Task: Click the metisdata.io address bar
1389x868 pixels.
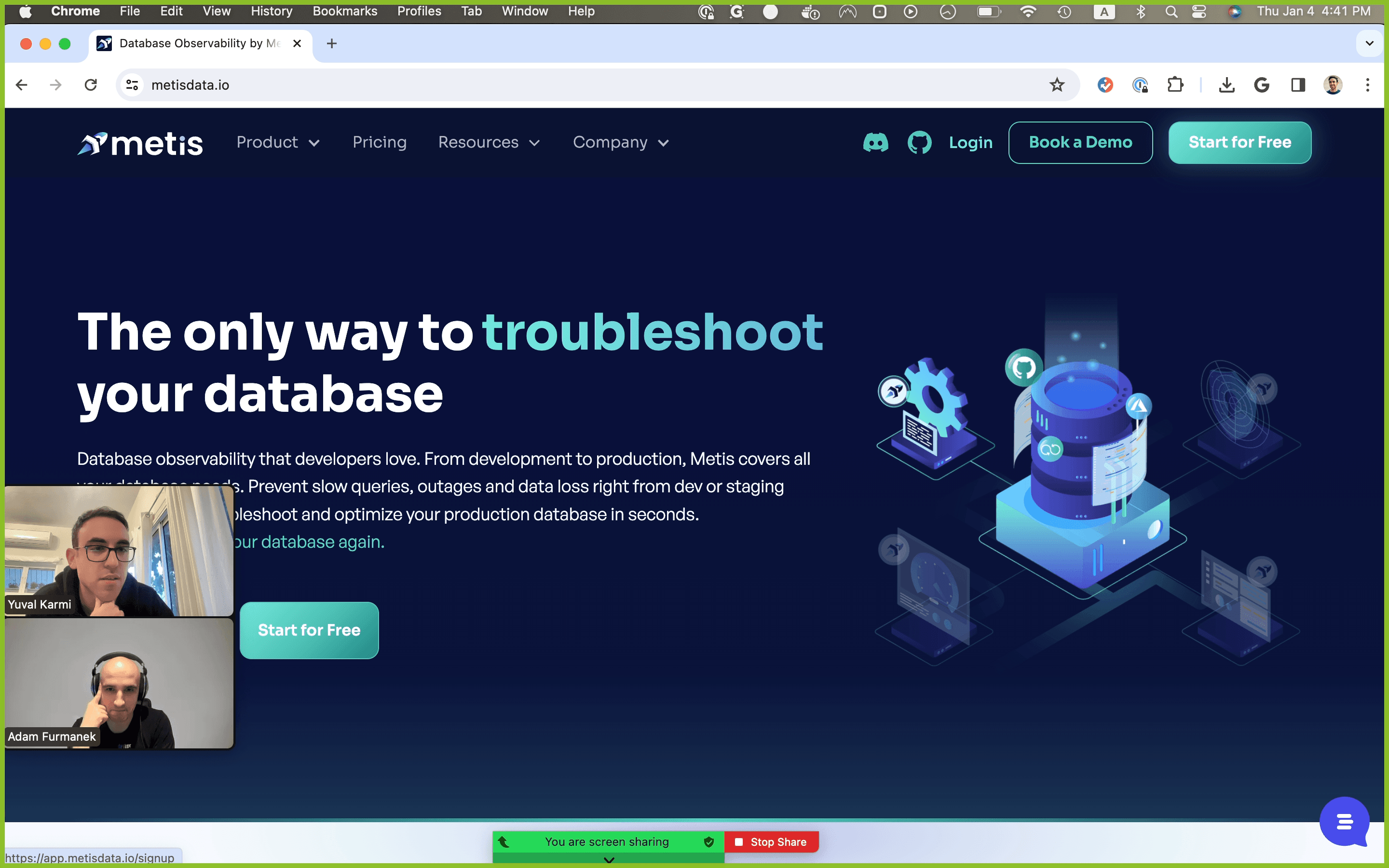Action: click(597, 85)
